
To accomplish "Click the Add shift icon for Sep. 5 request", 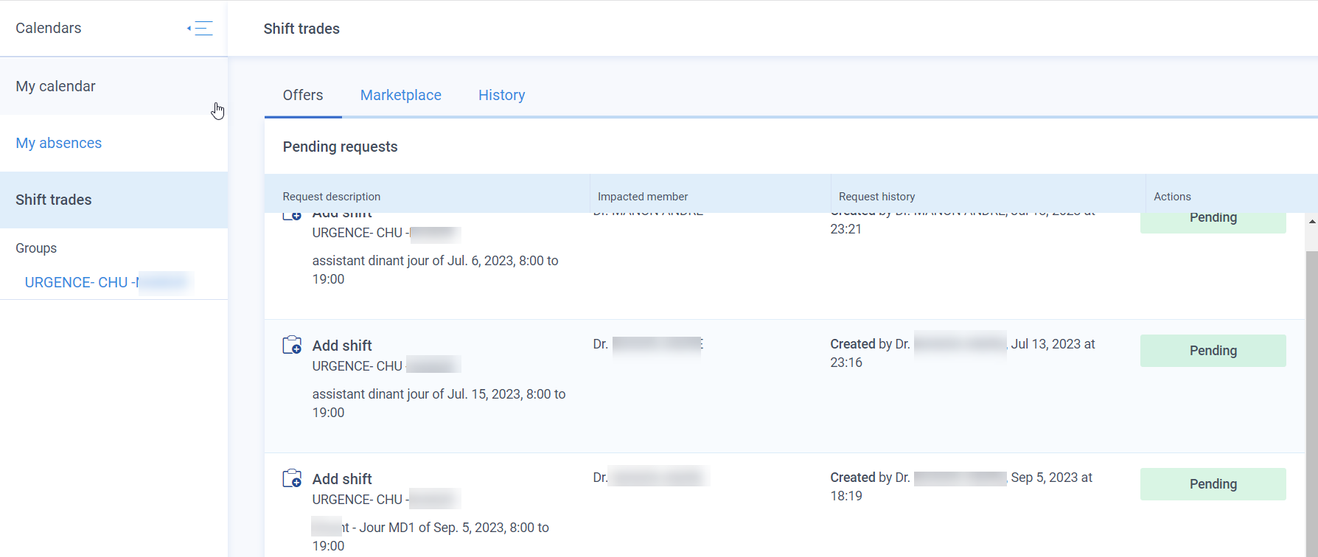I will click(x=292, y=479).
